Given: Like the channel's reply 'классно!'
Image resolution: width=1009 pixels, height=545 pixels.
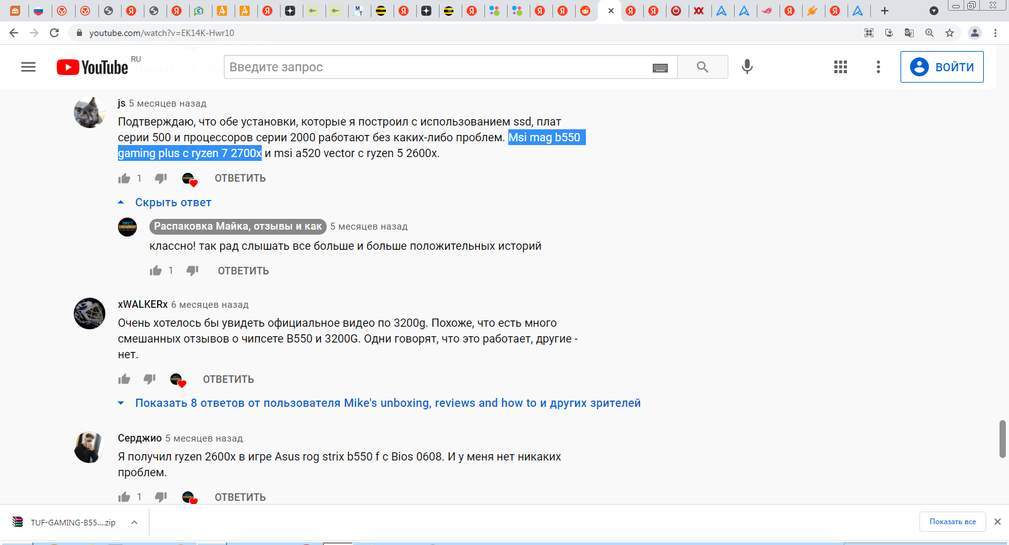Looking at the screenshot, I should (x=156, y=271).
